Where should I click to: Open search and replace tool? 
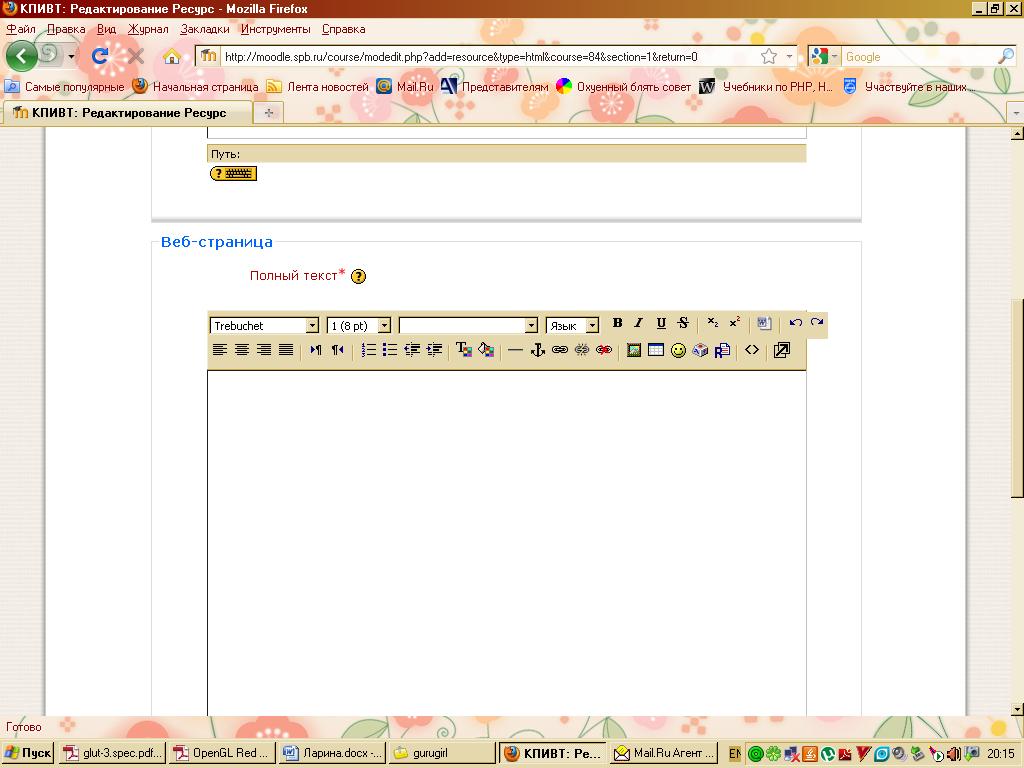pos(722,351)
